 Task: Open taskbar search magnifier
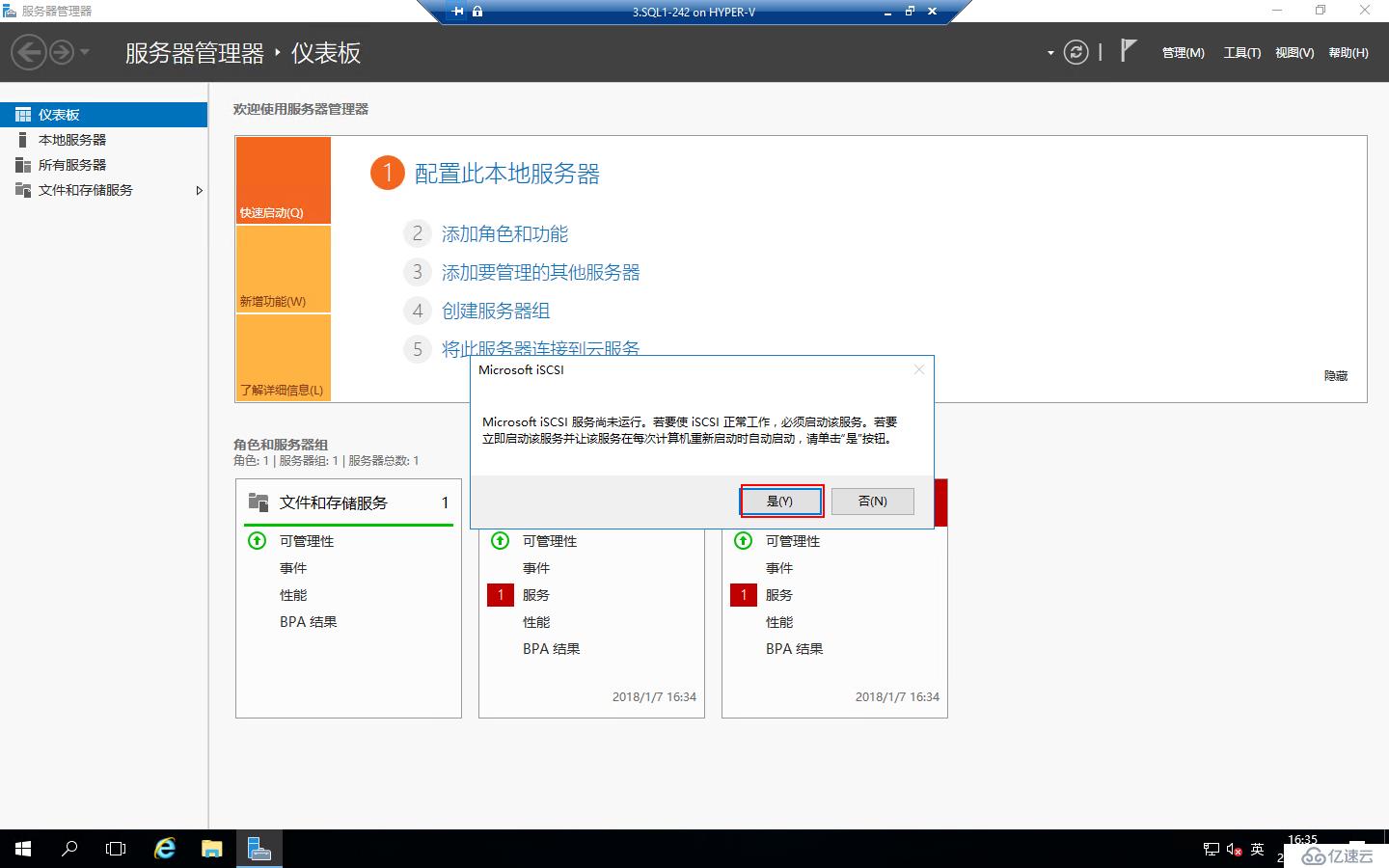(x=69, y=849)
